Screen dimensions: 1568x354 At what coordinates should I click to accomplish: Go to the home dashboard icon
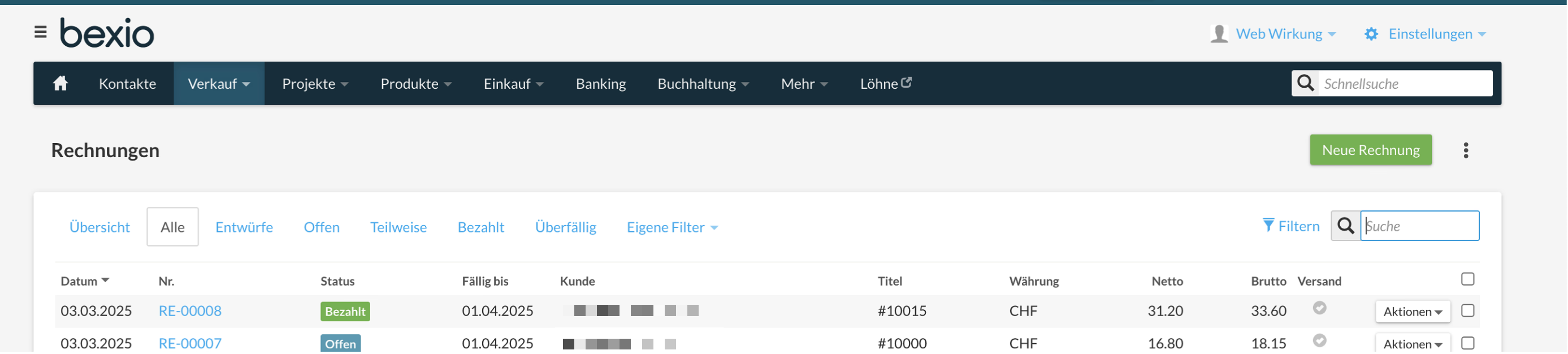pos(60,84)
